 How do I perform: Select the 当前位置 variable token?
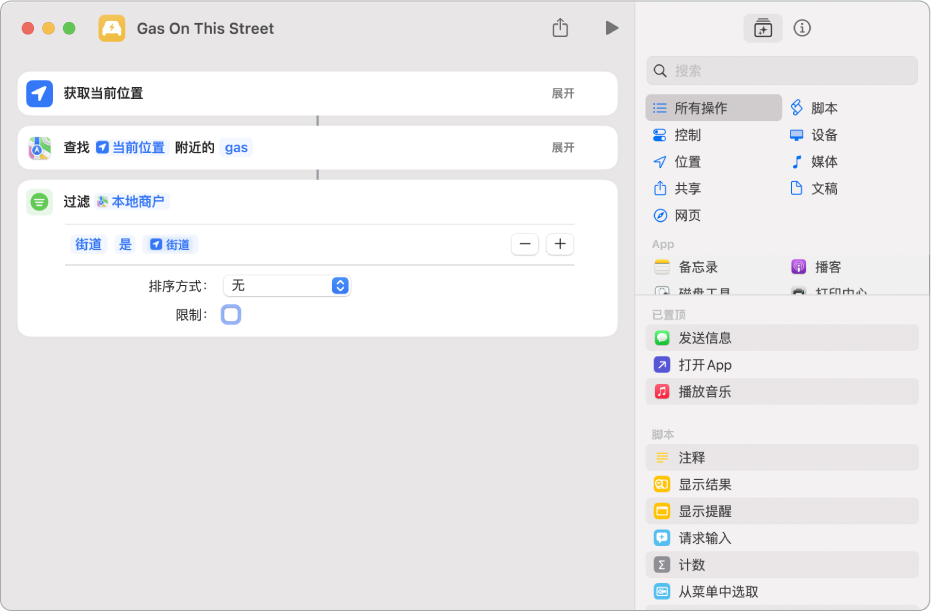[131, 147]
